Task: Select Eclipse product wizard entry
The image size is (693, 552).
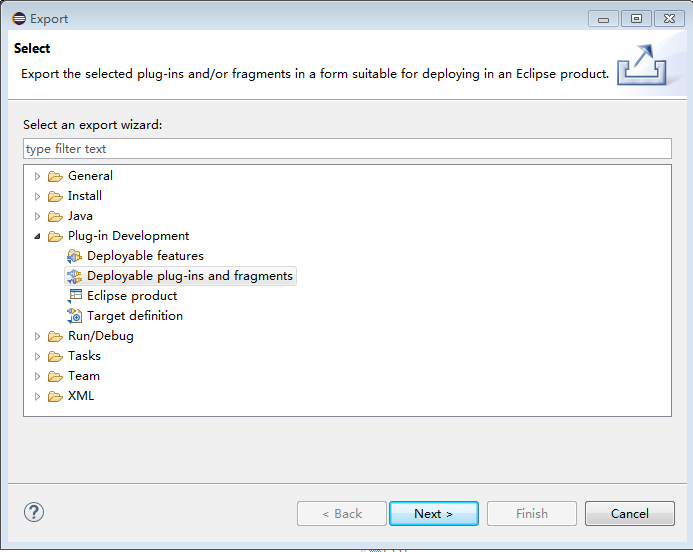Action: click(132, 296)
